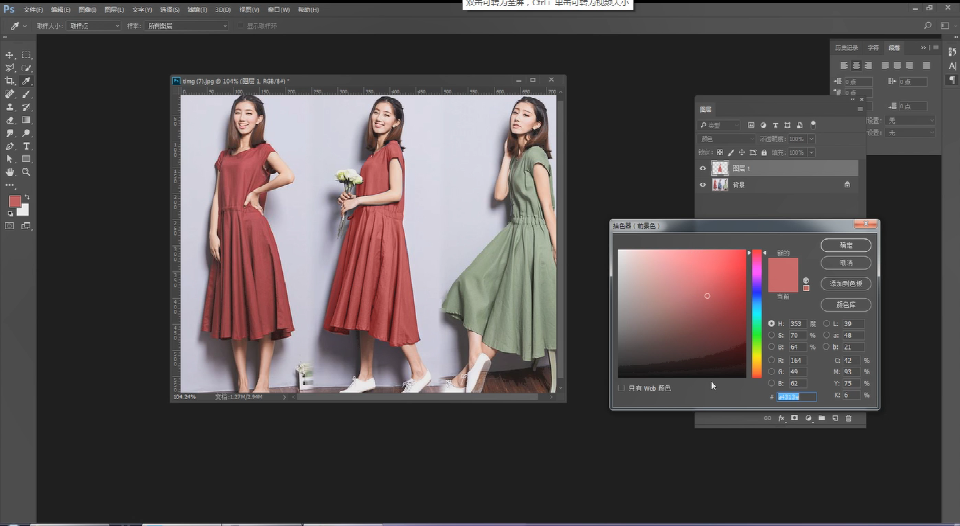
Task: Select the Horizontal Type tool
Action: click(x=26, y=146)
